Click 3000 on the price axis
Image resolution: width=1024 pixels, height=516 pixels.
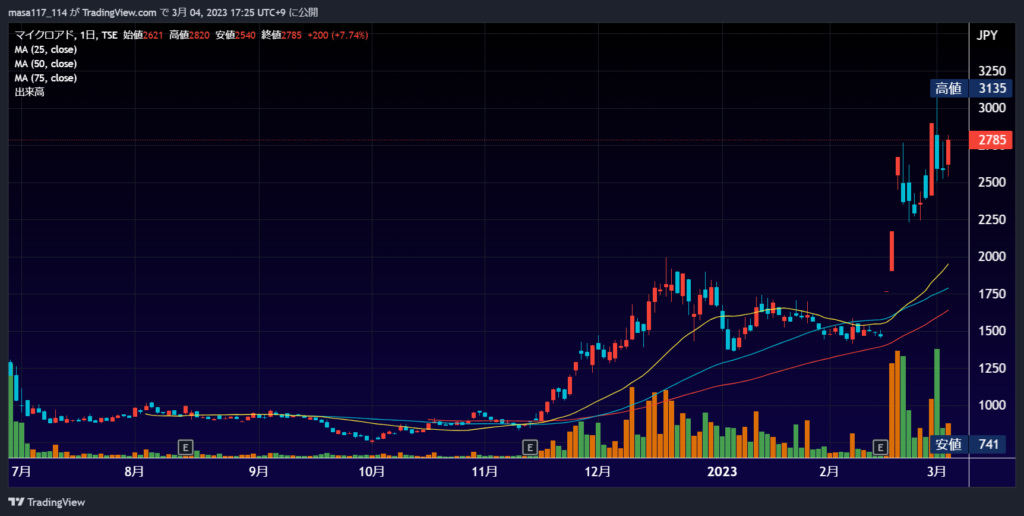point(992,108)
